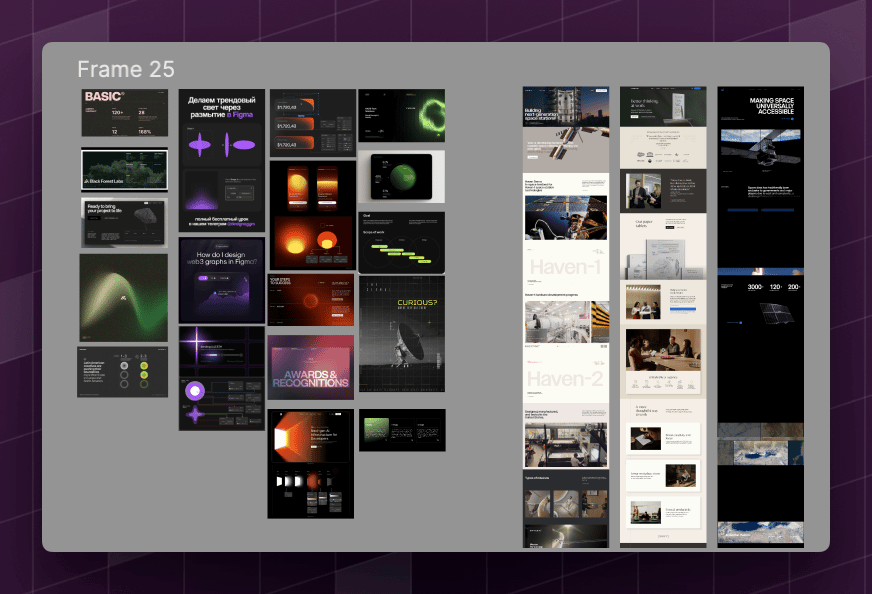Select "Making Space Universally Accessible" page screenshot
Screen dimensions: 872x594
761,317
